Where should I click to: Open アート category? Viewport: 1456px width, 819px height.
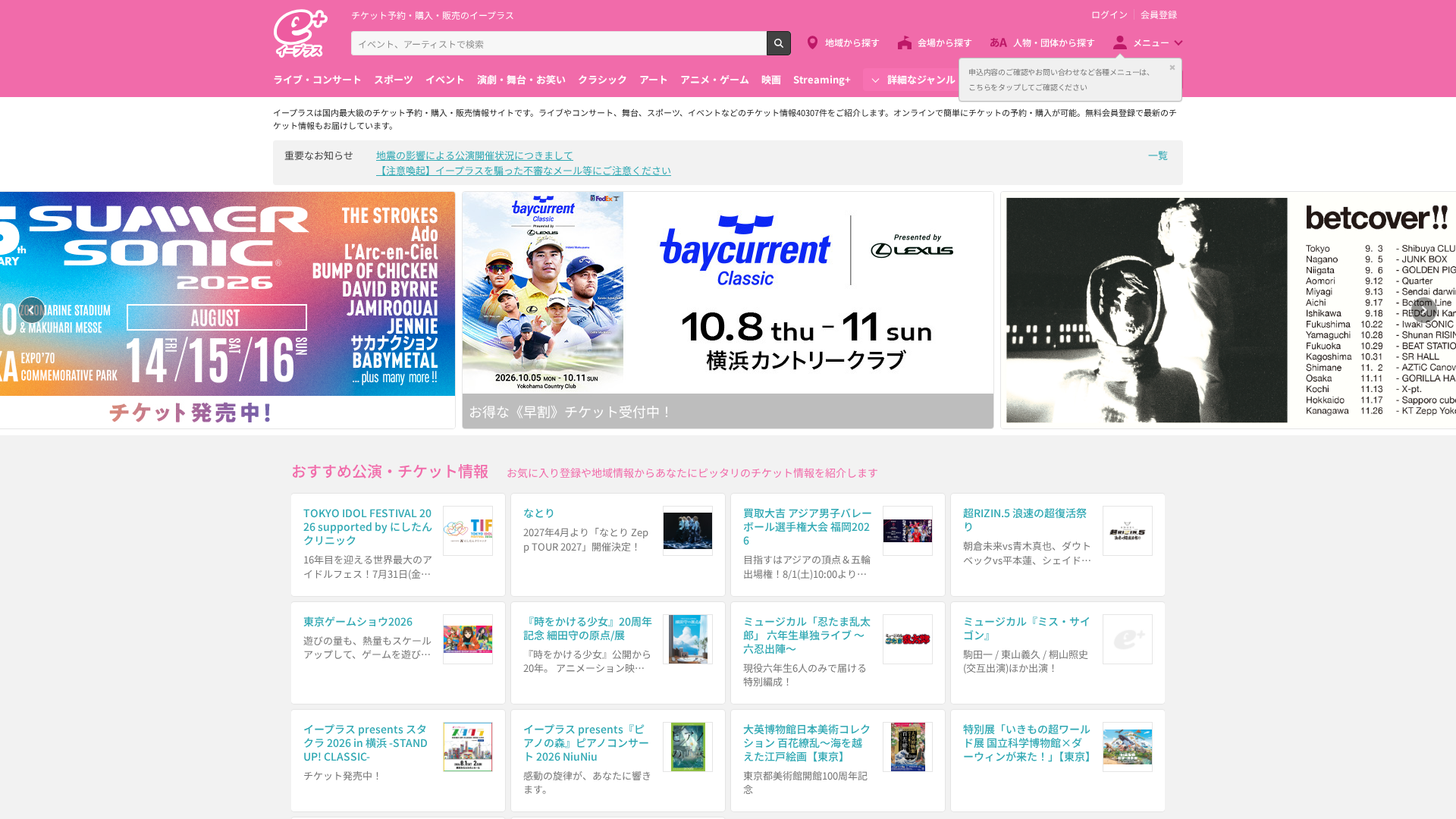[x=653, y=80]
